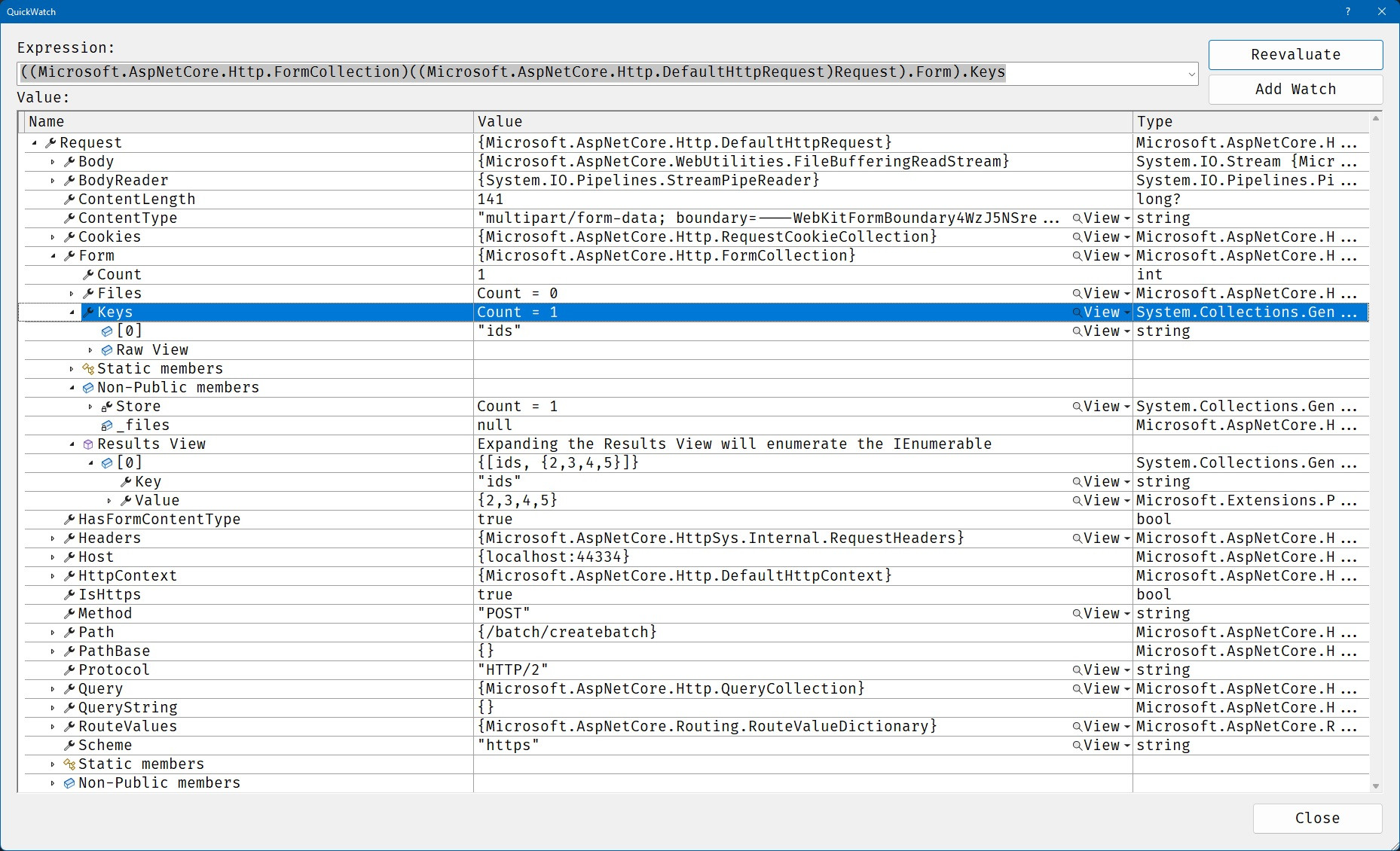Click the wrench icon beside Host

tap(69, 557)
